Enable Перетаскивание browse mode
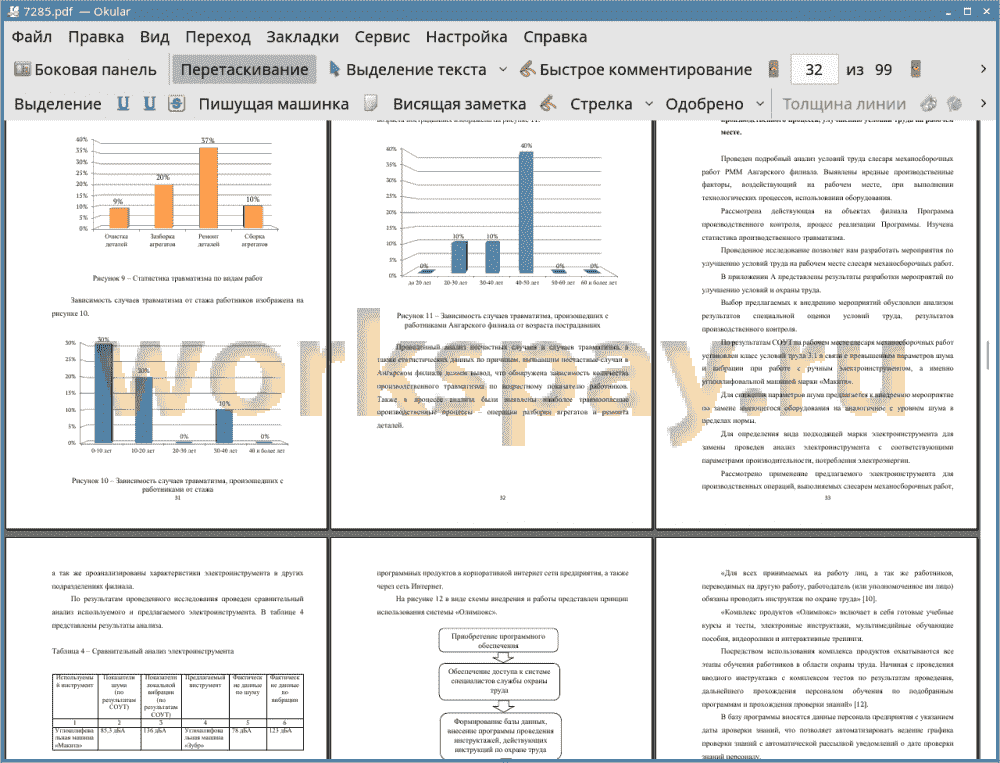Screen dimensions: 1000x763 click(244, 70)
